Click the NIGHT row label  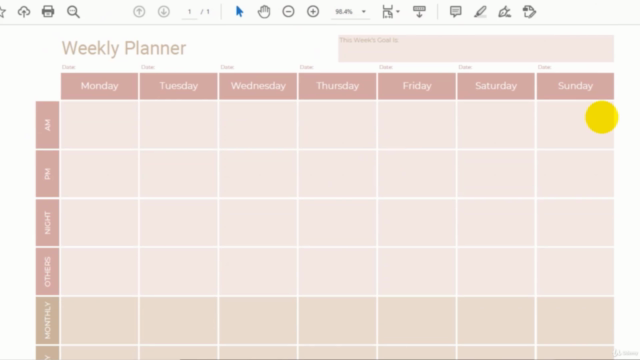[x=47, y=222]
